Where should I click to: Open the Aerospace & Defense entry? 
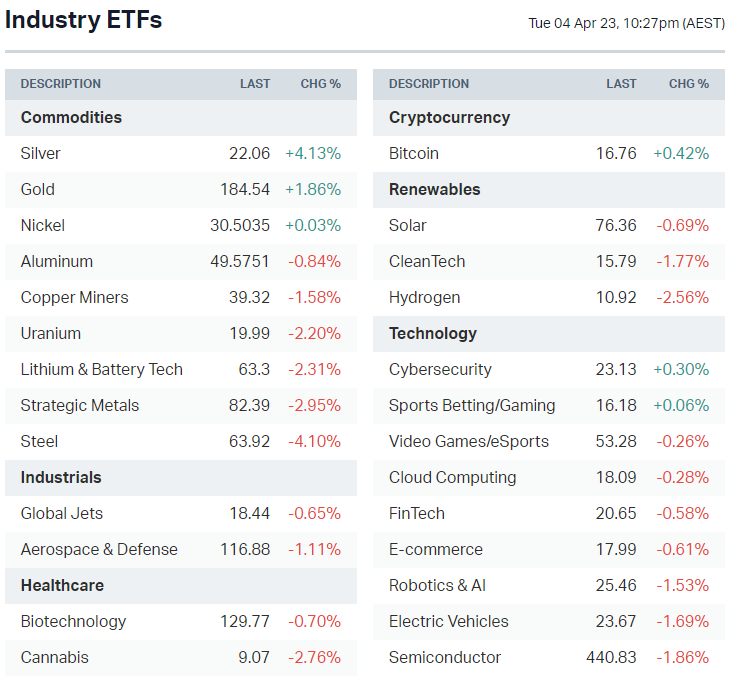click(99, 550)
